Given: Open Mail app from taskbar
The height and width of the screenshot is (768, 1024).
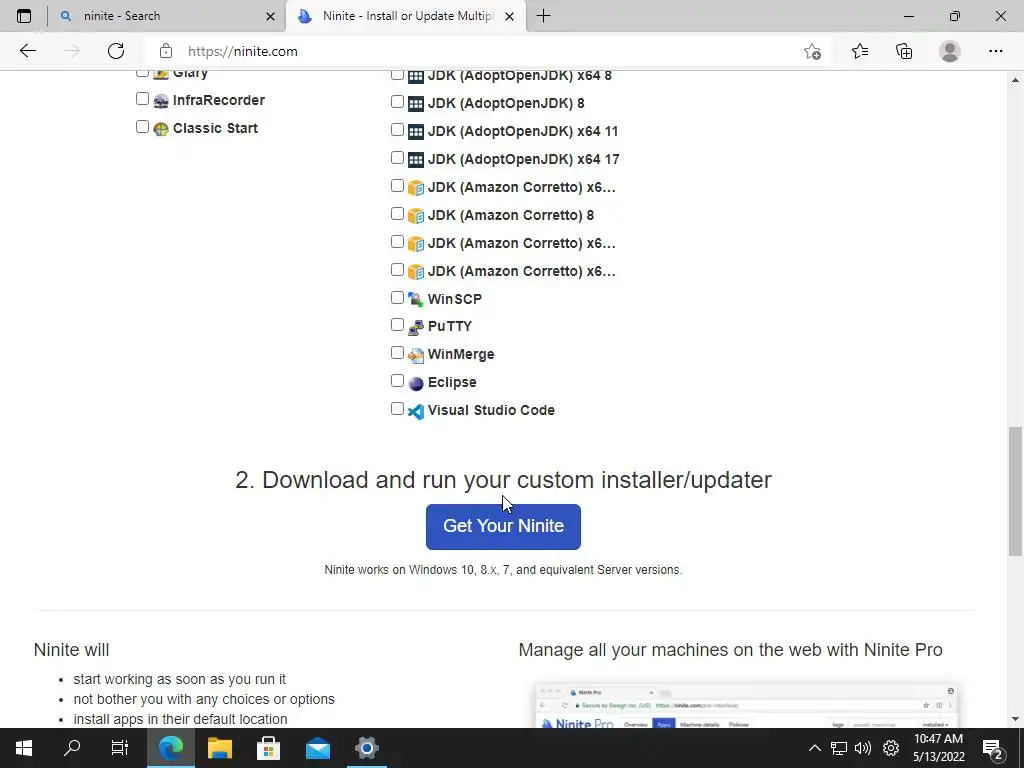Looking at the screenshot, I should (318, 748).
